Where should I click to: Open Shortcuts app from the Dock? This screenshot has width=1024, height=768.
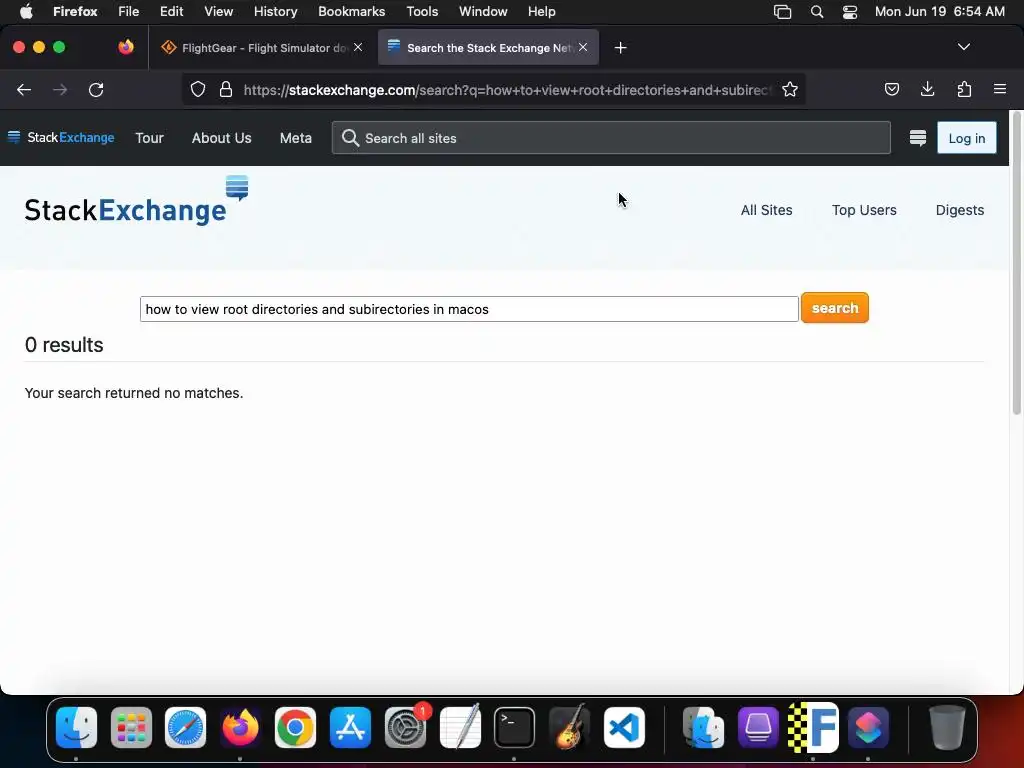pyautogui.click(x=868, y=727)
